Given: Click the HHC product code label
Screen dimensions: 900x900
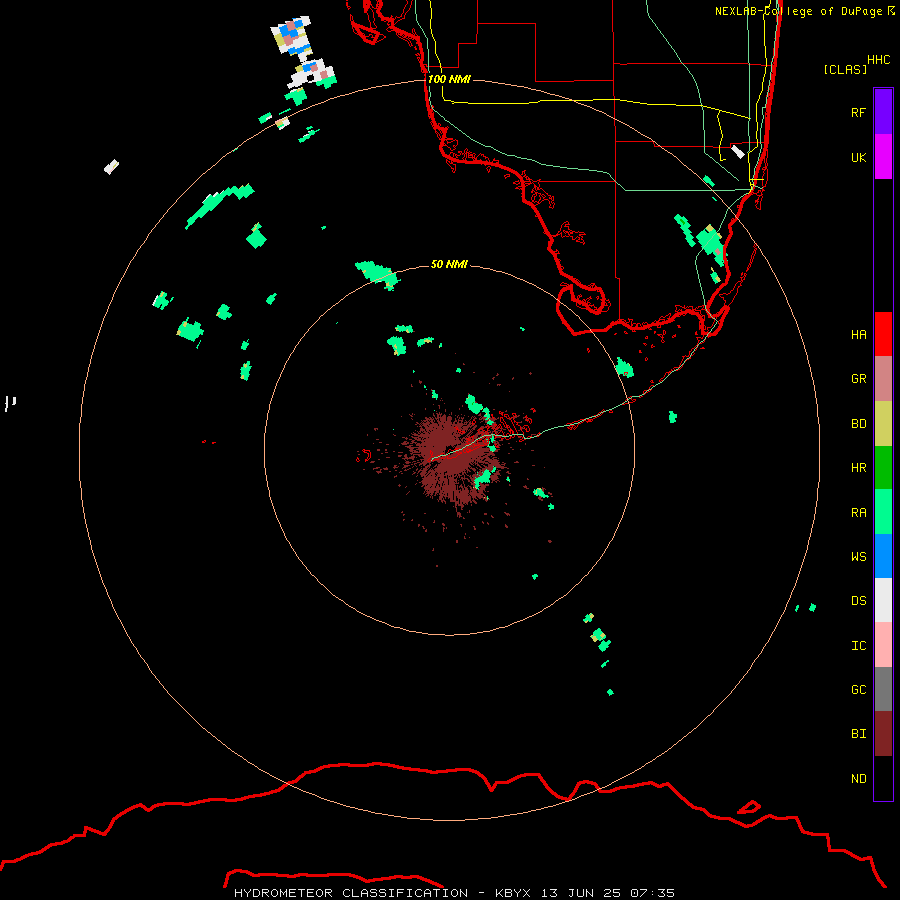Looking at the screenshot, I should pyautogui.click(x=878, y=60).
